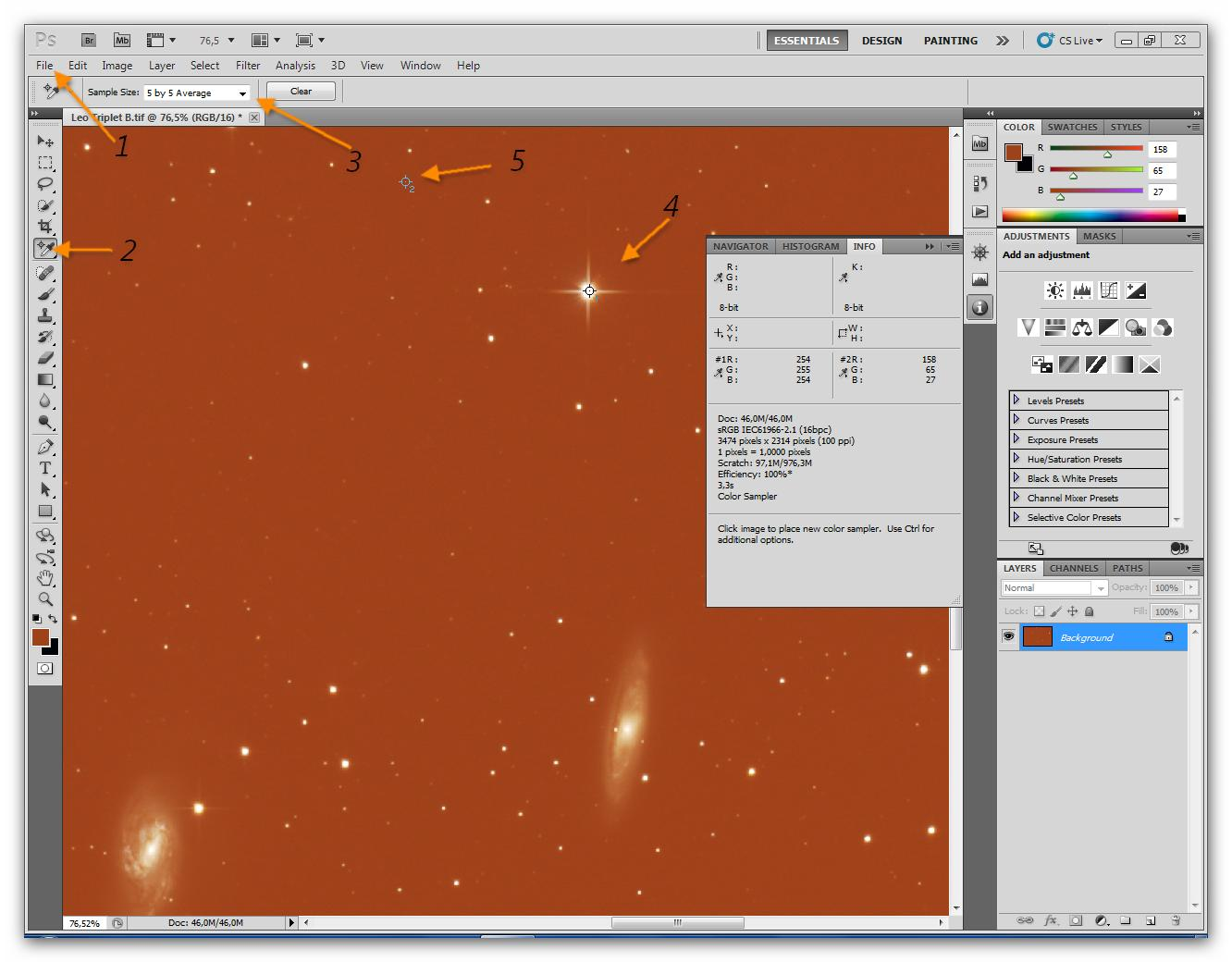The width and height of the screenshot is (1232, 962).
Task: Open the Arrange Documents dropdown
Action: 265,40
